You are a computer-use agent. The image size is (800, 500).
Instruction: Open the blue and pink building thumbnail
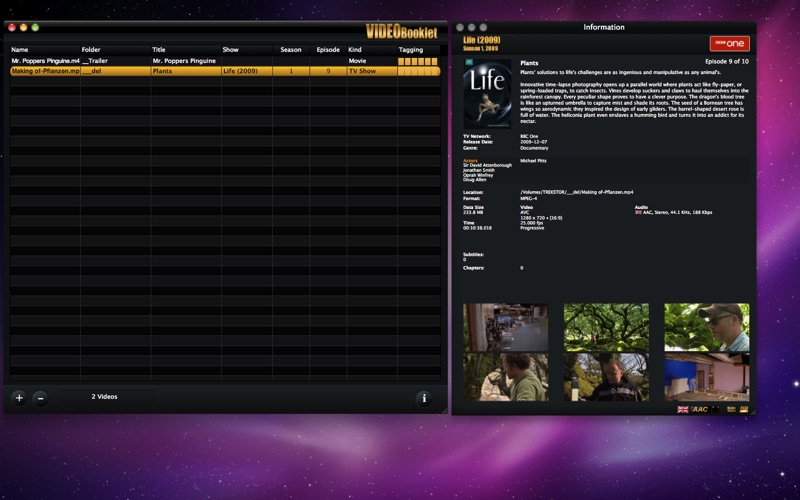tap(707, 377)
